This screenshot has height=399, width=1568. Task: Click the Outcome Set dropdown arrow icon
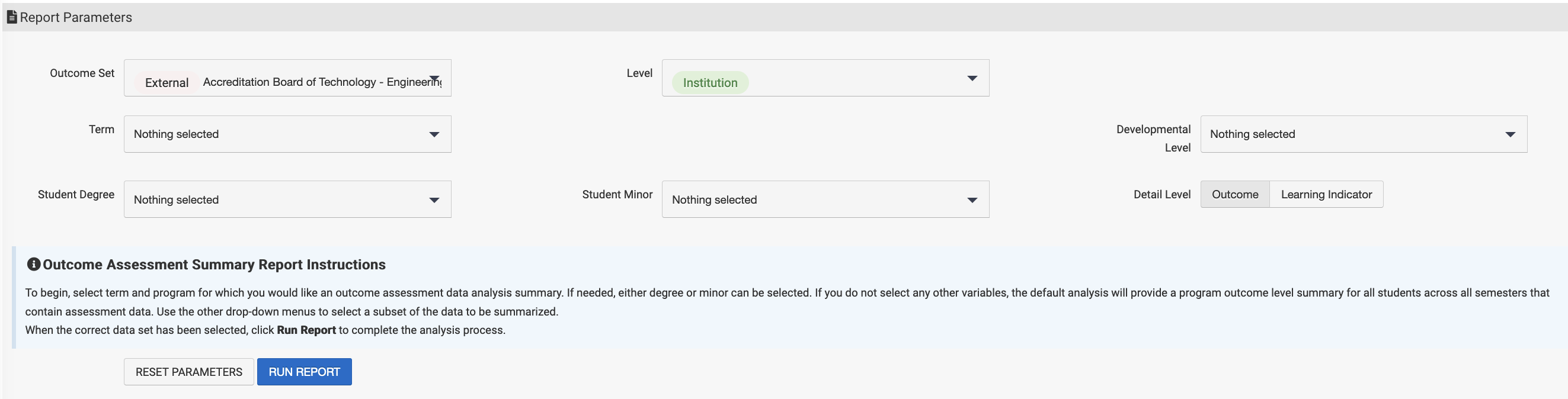434,79
